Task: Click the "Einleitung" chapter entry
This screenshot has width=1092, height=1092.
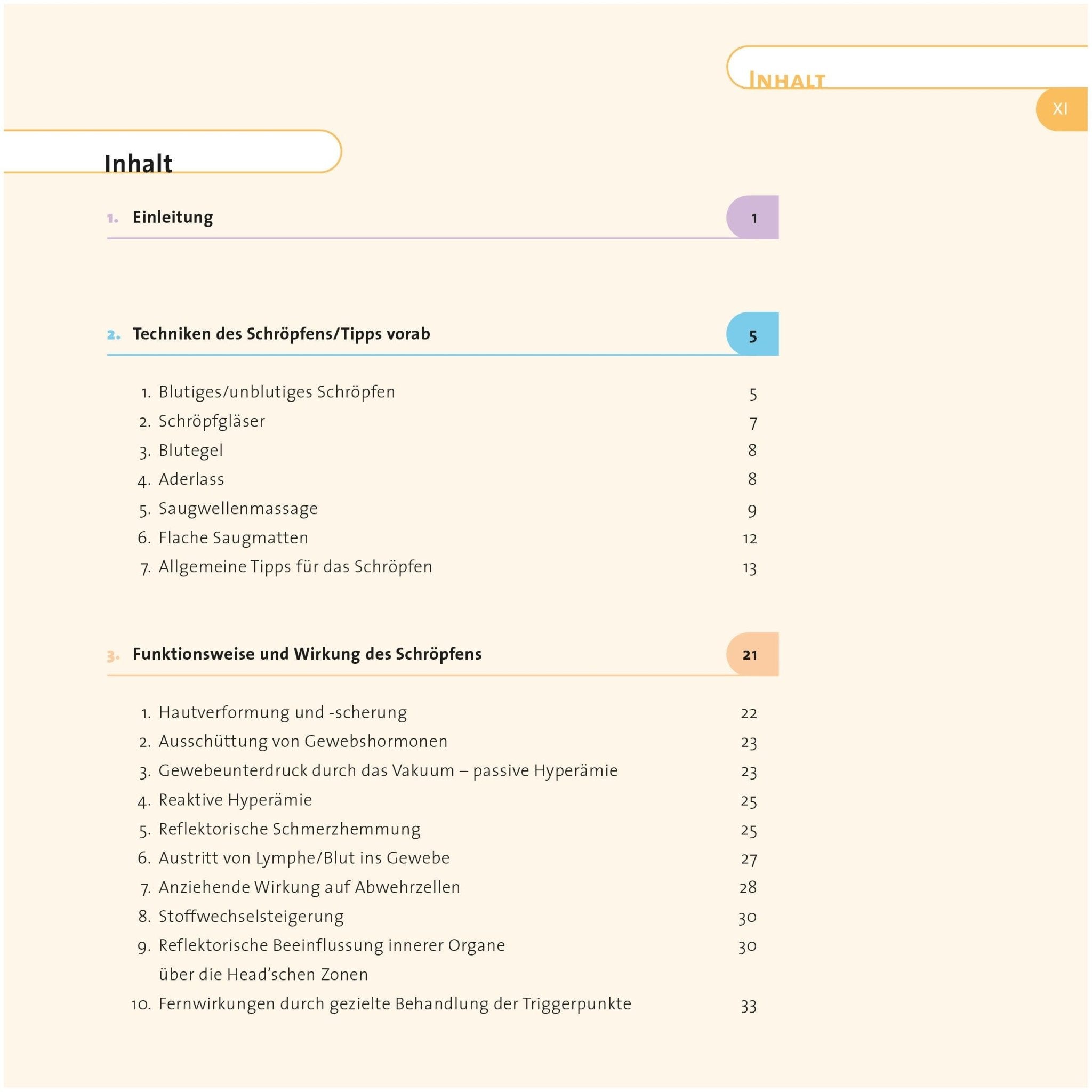Action: pos(172,218)
